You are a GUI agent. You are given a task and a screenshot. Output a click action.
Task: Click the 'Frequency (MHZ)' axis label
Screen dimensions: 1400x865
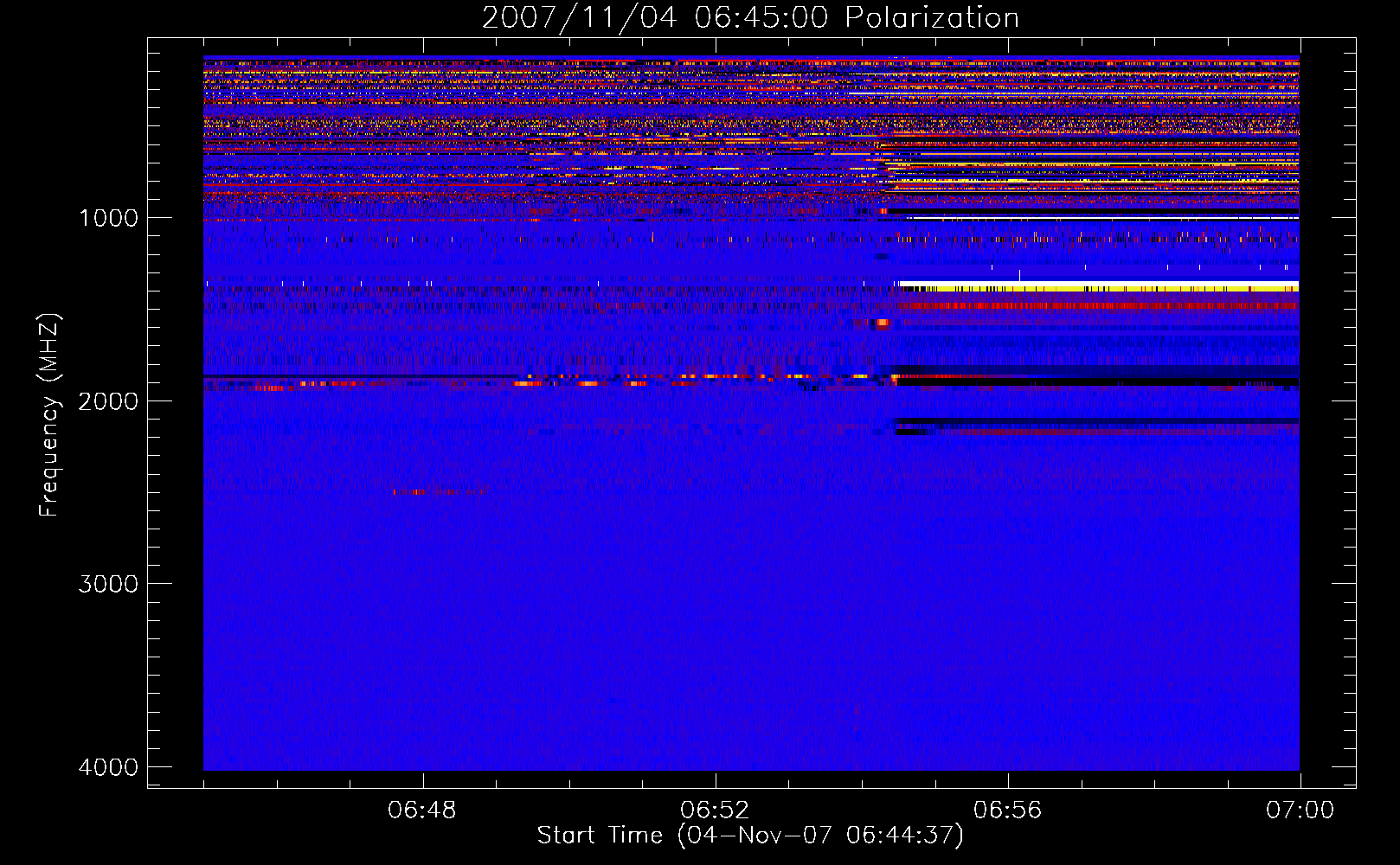click(50, 415)
